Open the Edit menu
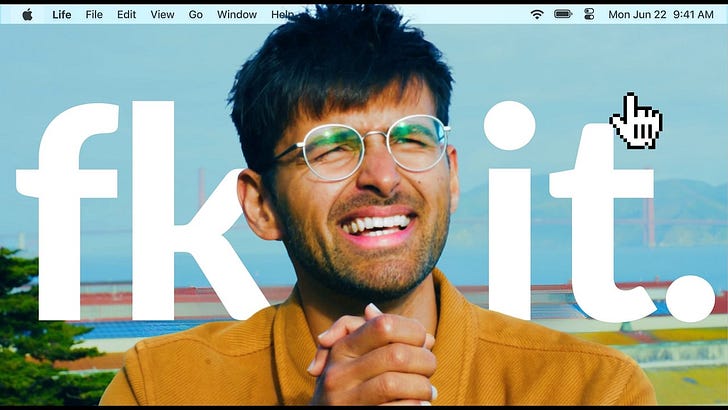 point(126,15)
